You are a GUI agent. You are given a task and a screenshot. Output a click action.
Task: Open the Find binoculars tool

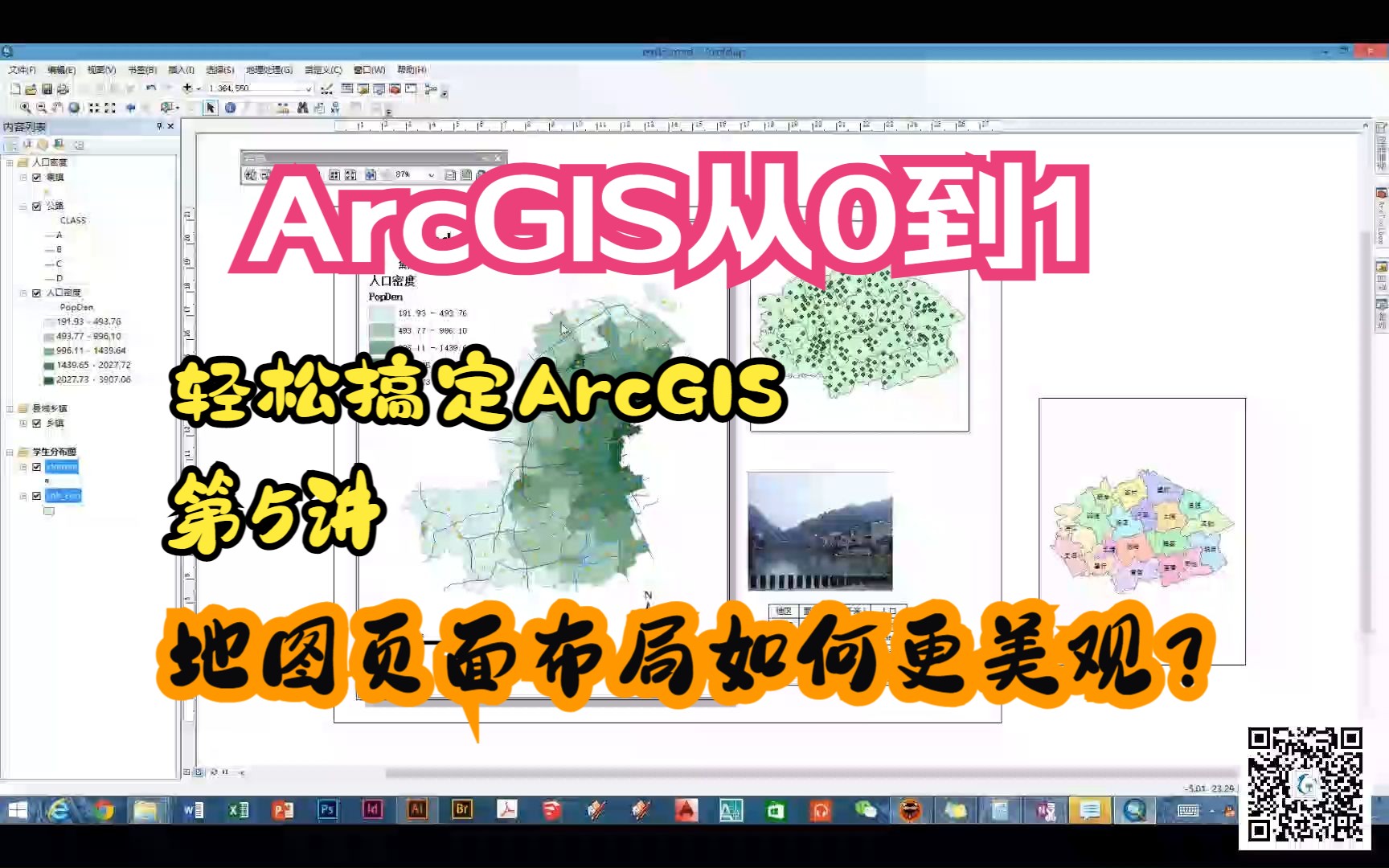[302, 108]
